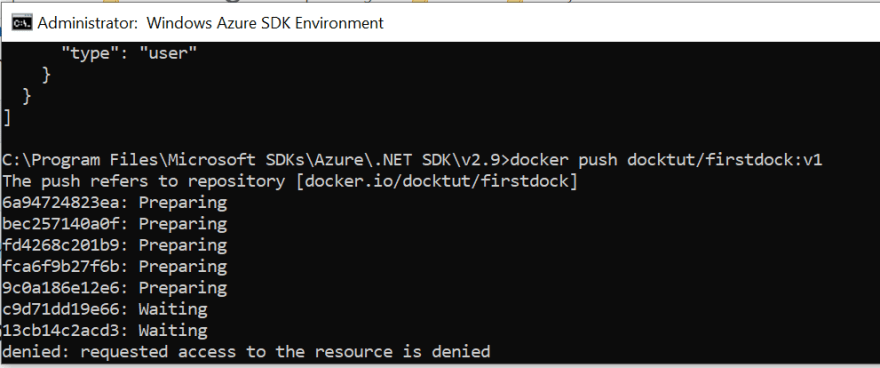
Task: Click the layer line fca6f9b27f6b: Preparing
Action: click(x=114, y=267)
